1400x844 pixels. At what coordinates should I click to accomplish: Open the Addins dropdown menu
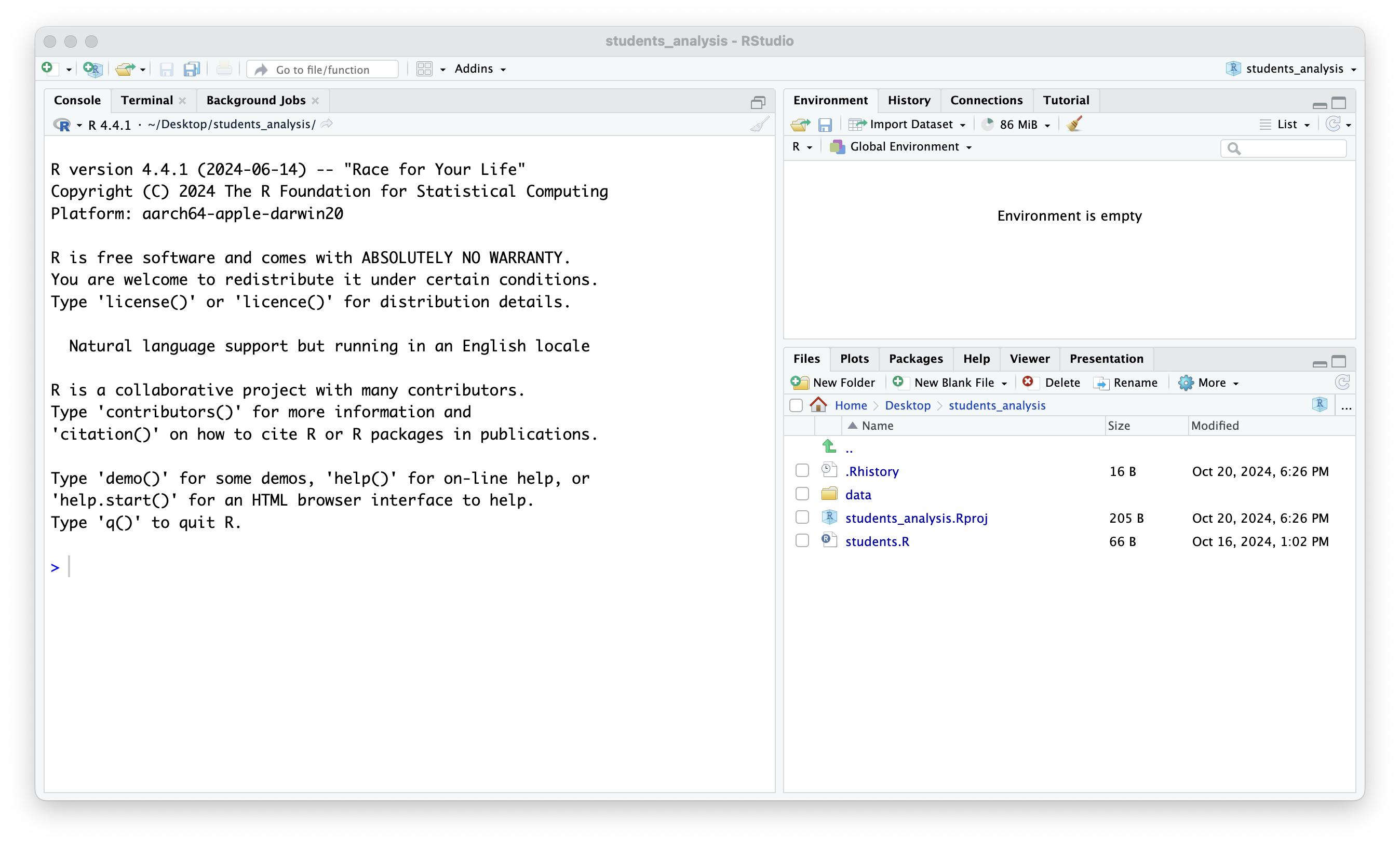tap(479, 69)
